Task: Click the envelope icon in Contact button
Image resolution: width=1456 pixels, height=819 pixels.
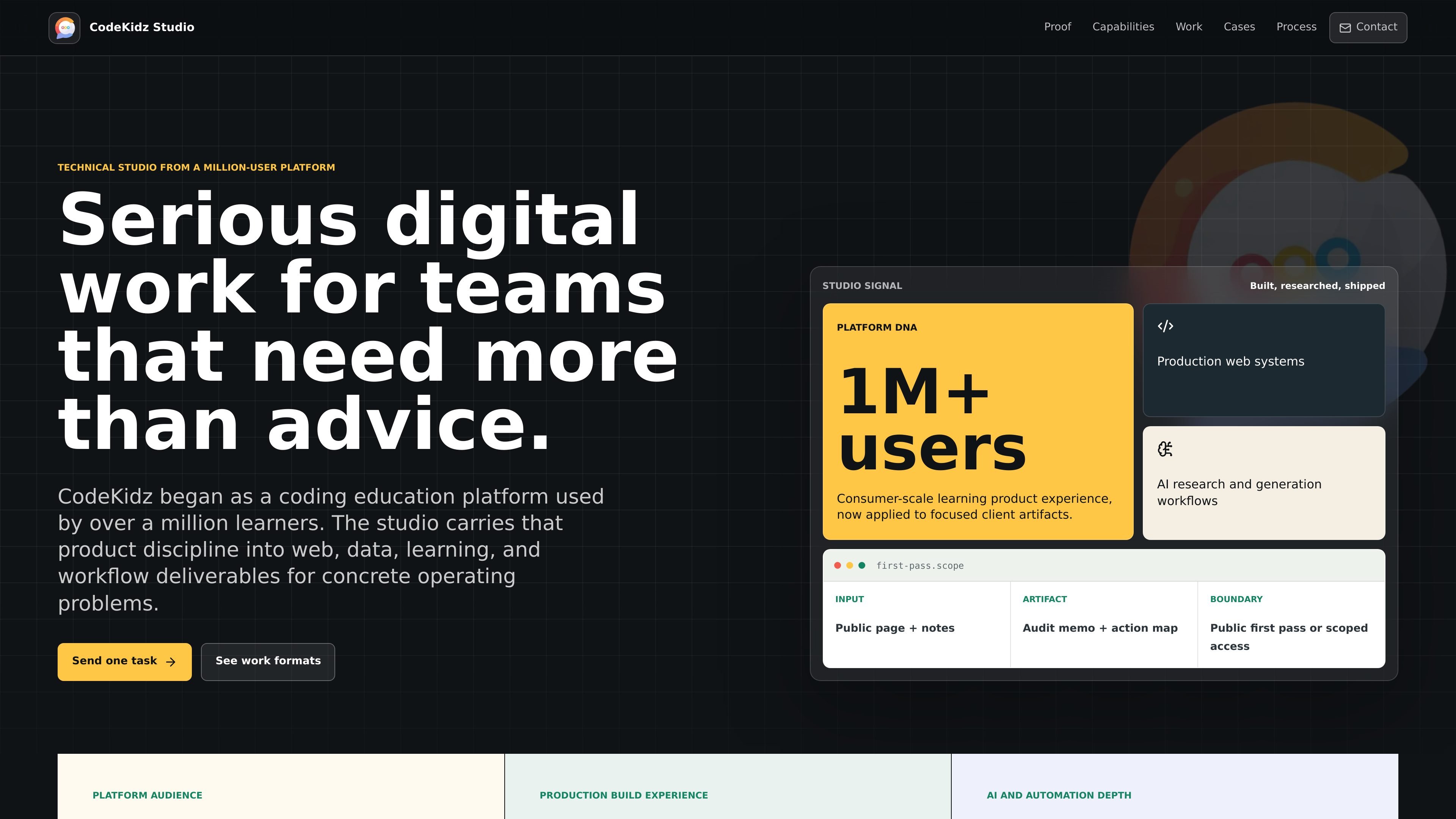Action: point(1345,28)
